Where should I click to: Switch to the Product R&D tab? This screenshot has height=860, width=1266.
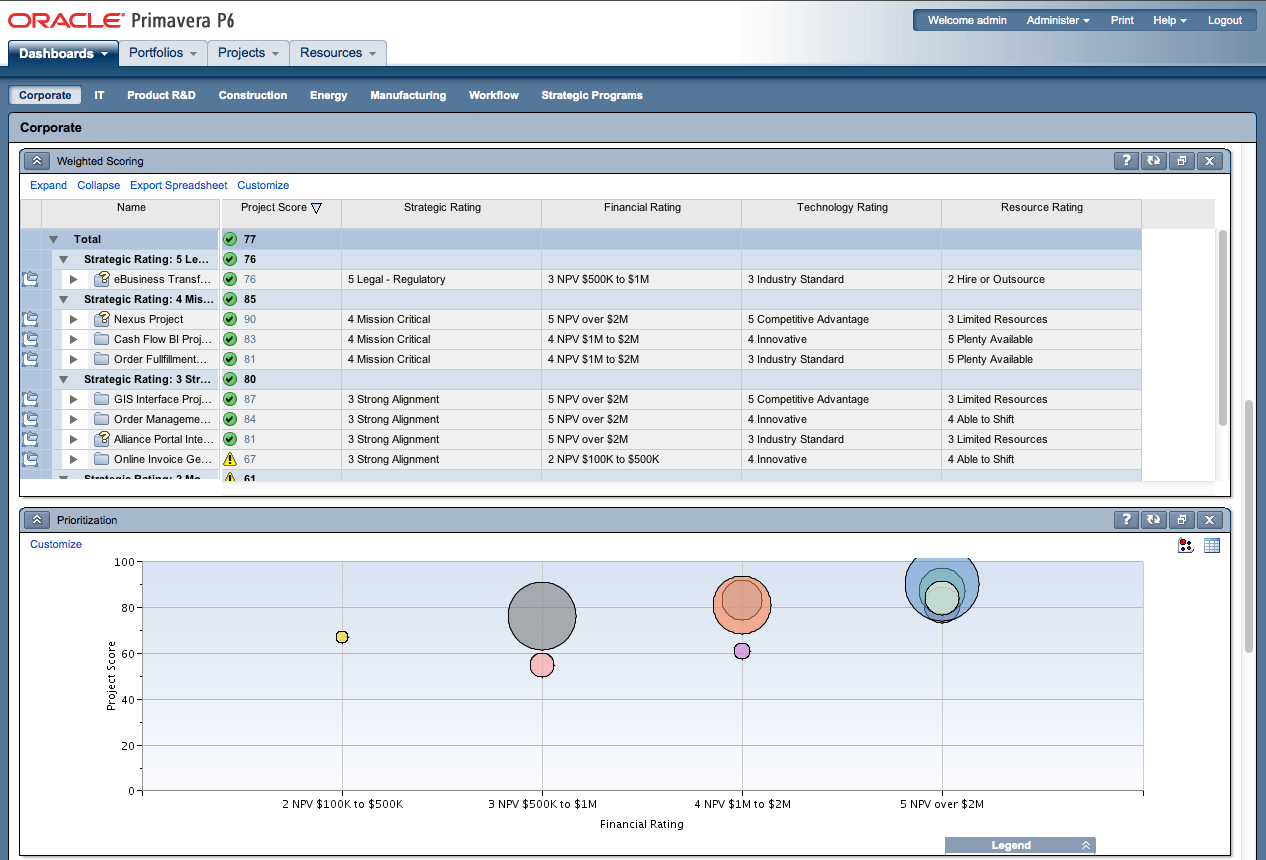click(161, 95)
